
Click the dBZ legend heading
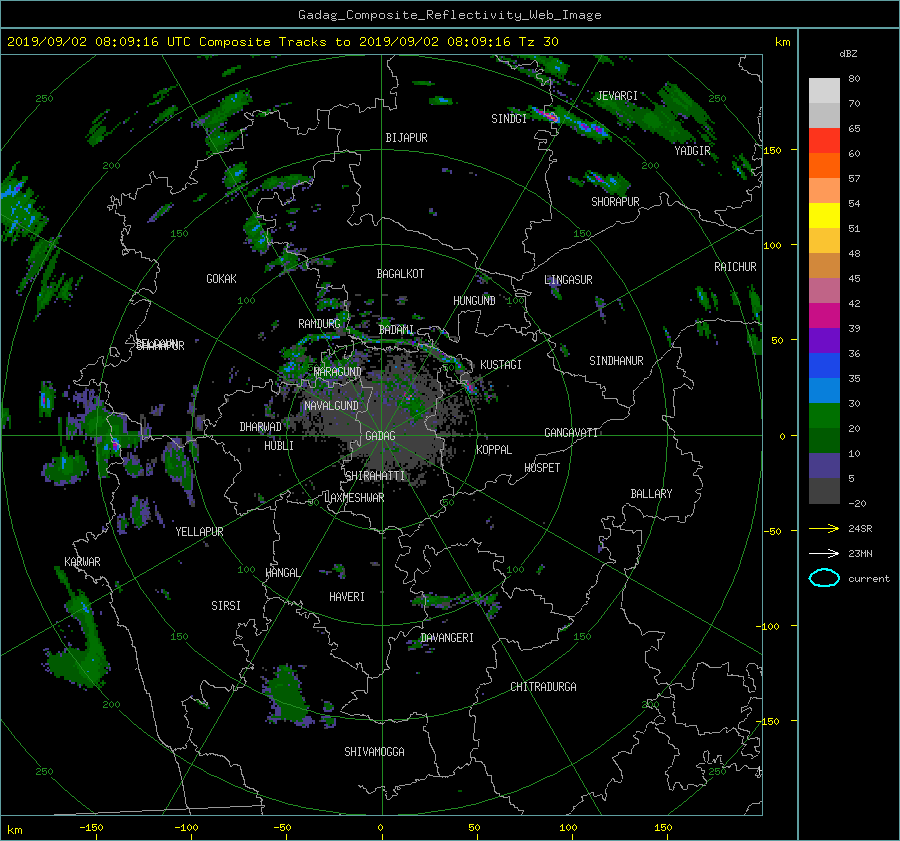click(848, 54)
